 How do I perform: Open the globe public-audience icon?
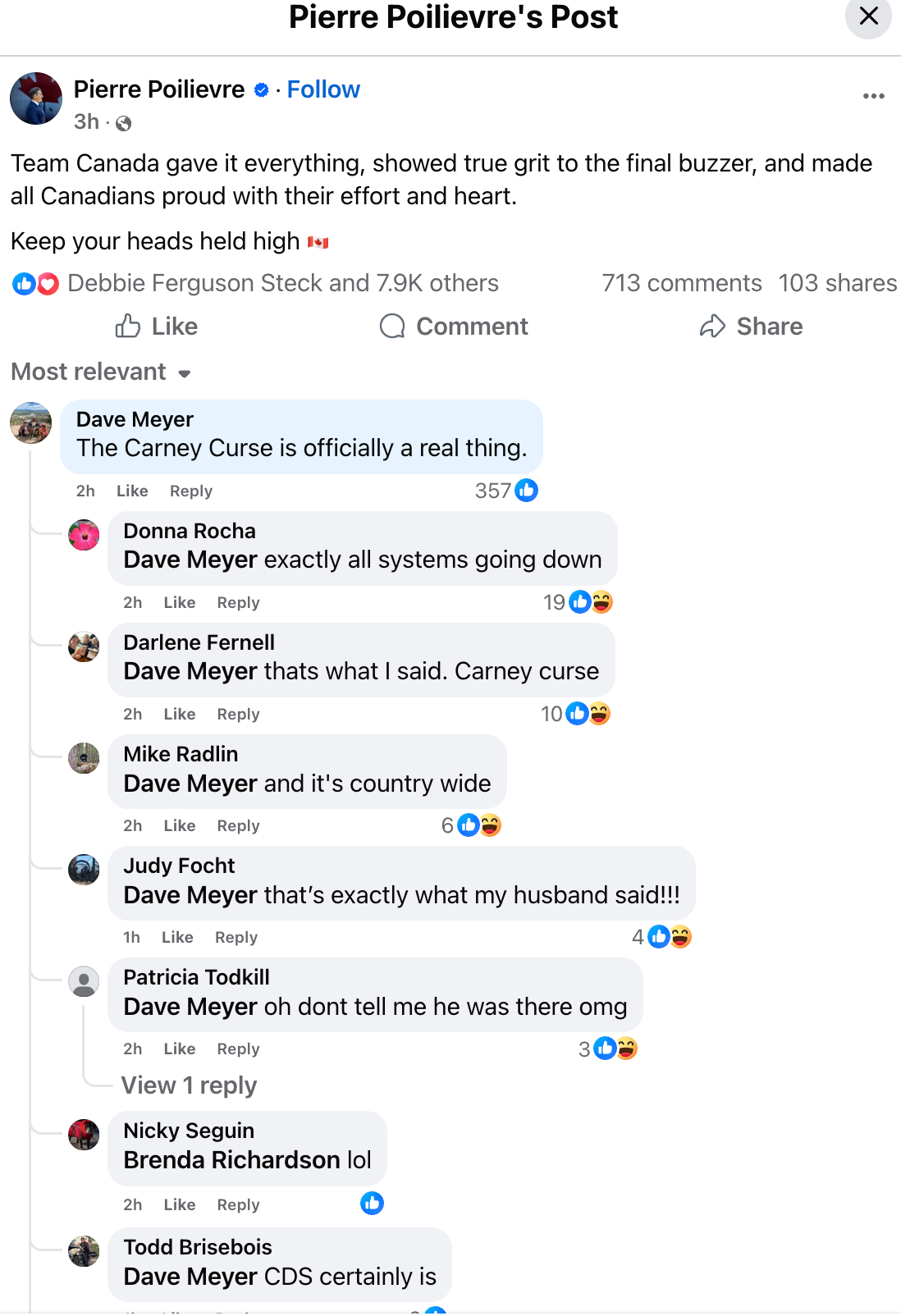tap(124, 123)
